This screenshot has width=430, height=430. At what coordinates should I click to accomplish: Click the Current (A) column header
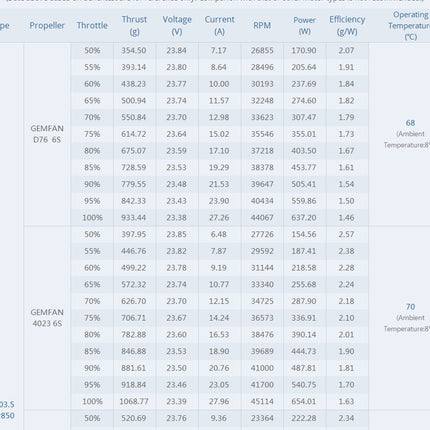pos(219,26)
